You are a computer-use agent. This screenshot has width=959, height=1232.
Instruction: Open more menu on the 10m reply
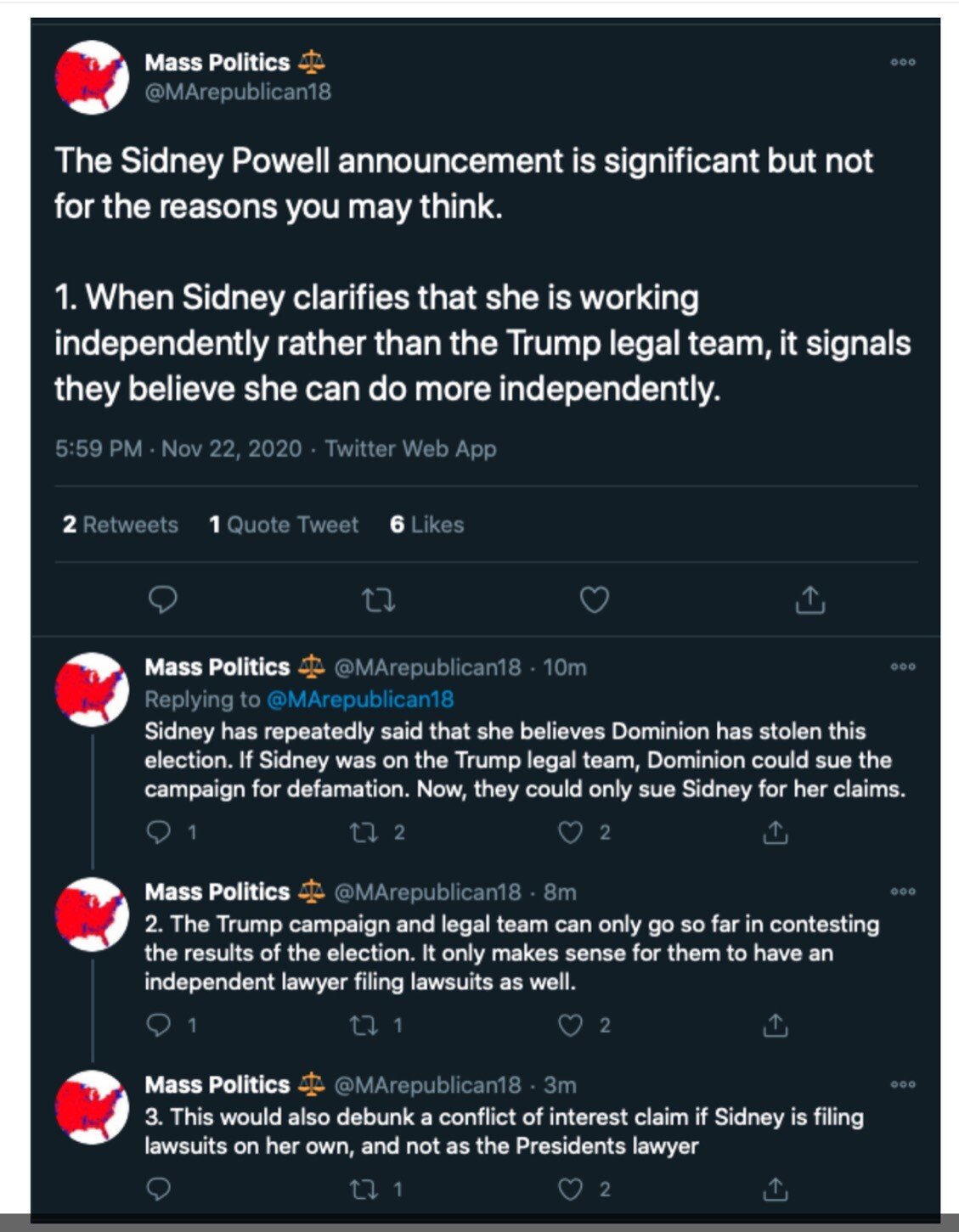tap(902, 667)
